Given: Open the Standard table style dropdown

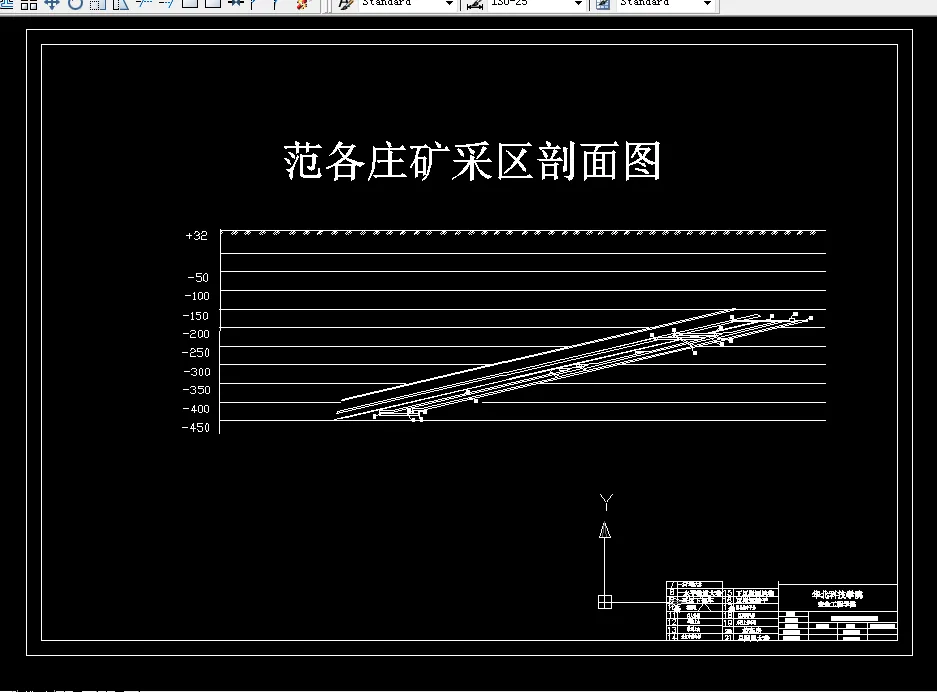Looking at the screenshot, I should coord(710,5).
